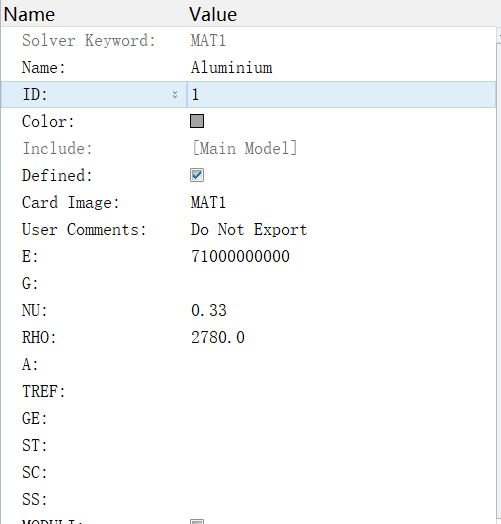Click the empty A value field

[x=341, y=365]
